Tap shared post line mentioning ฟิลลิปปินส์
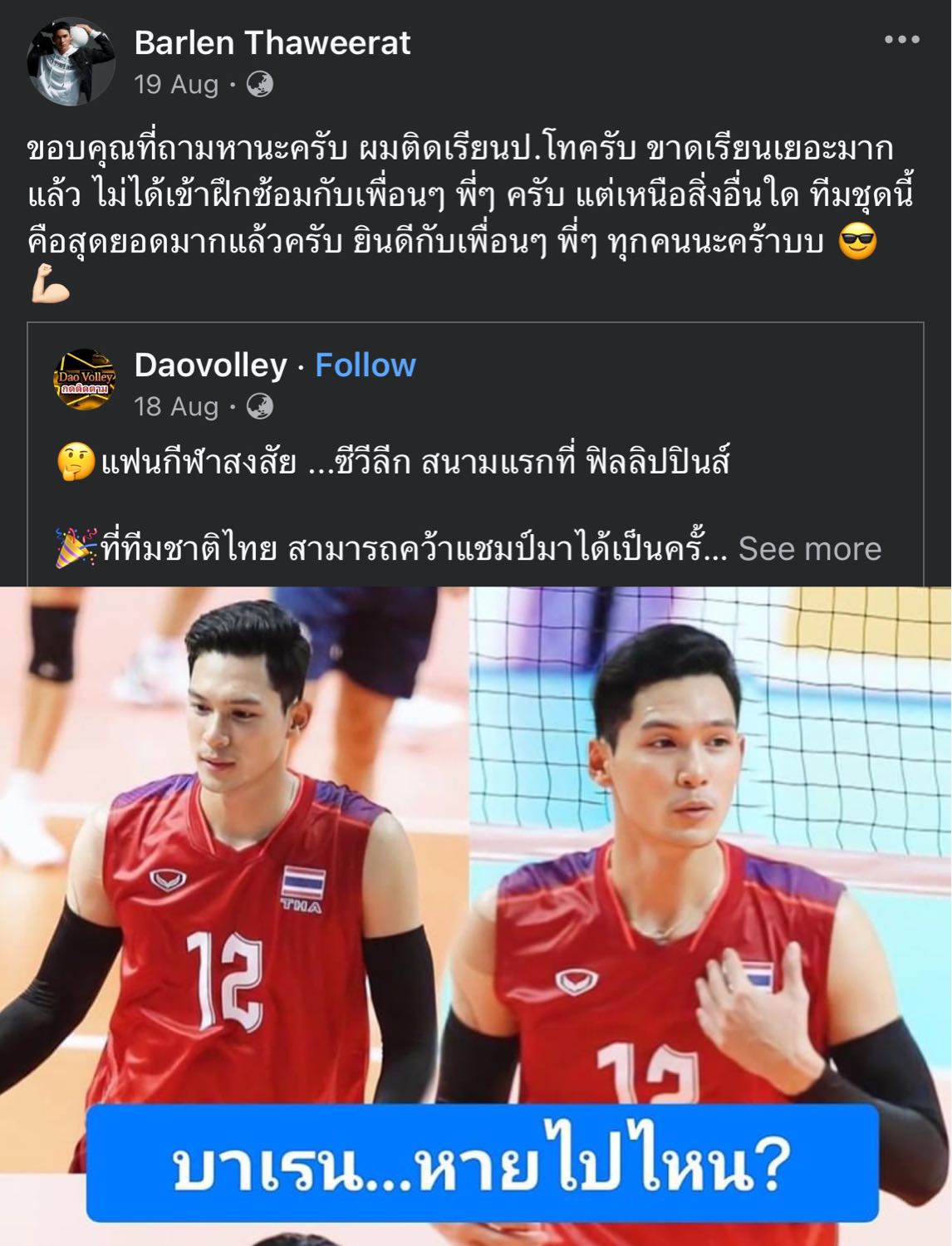Screen dimensions: 952x1246 [x=415, y=462]
